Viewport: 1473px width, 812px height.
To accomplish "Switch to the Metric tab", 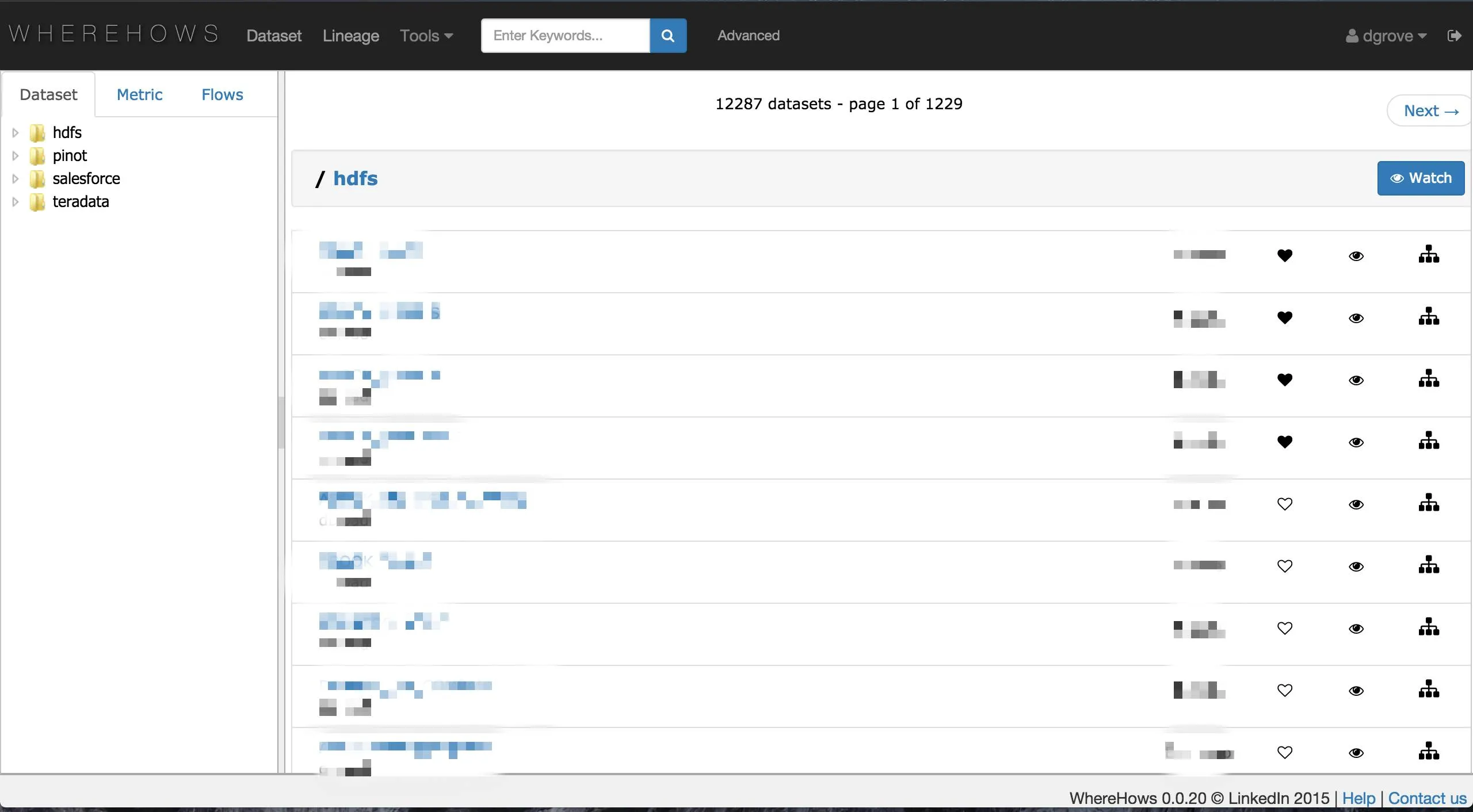I will coord(139,94).
